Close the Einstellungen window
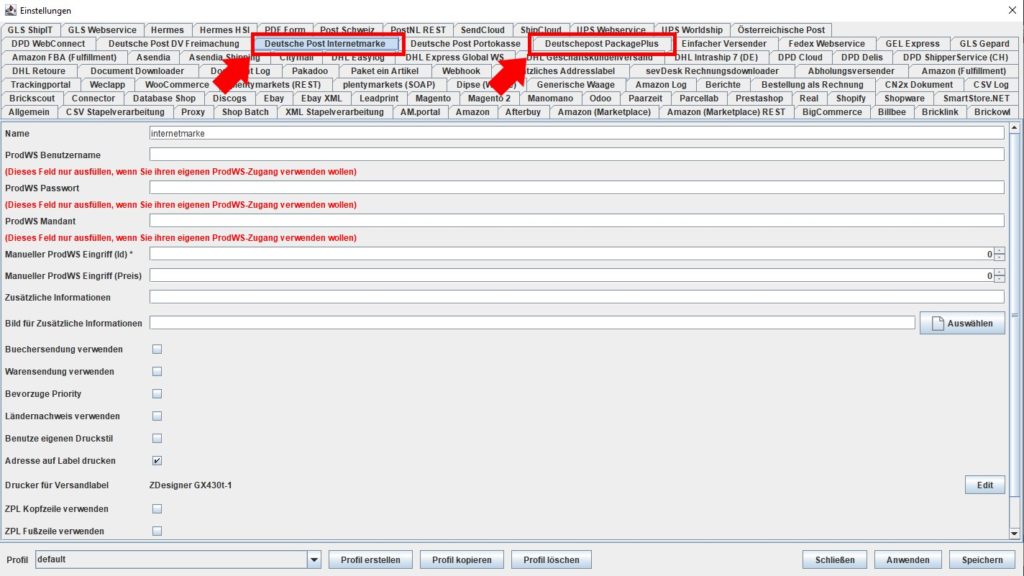Image resolution: width=1024 pixels, height=576 pixels. click(1012, 10)
